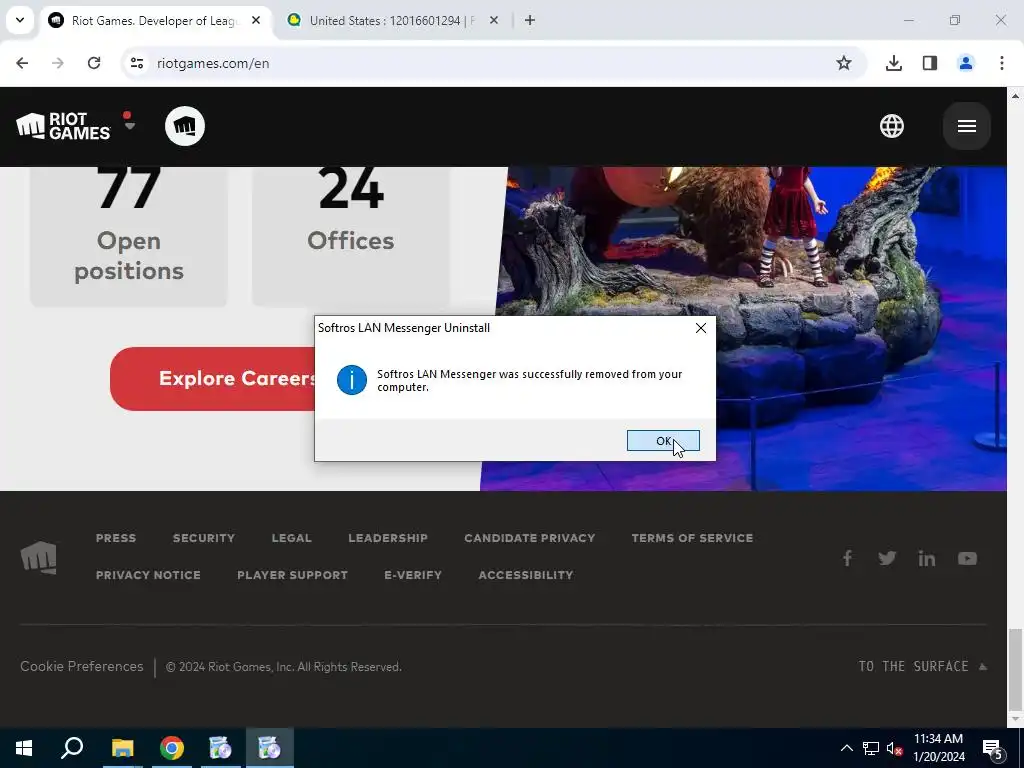Viewport: 1024px width, 768px height.
Task: Open the globe language selector
Action: [891, 126]
